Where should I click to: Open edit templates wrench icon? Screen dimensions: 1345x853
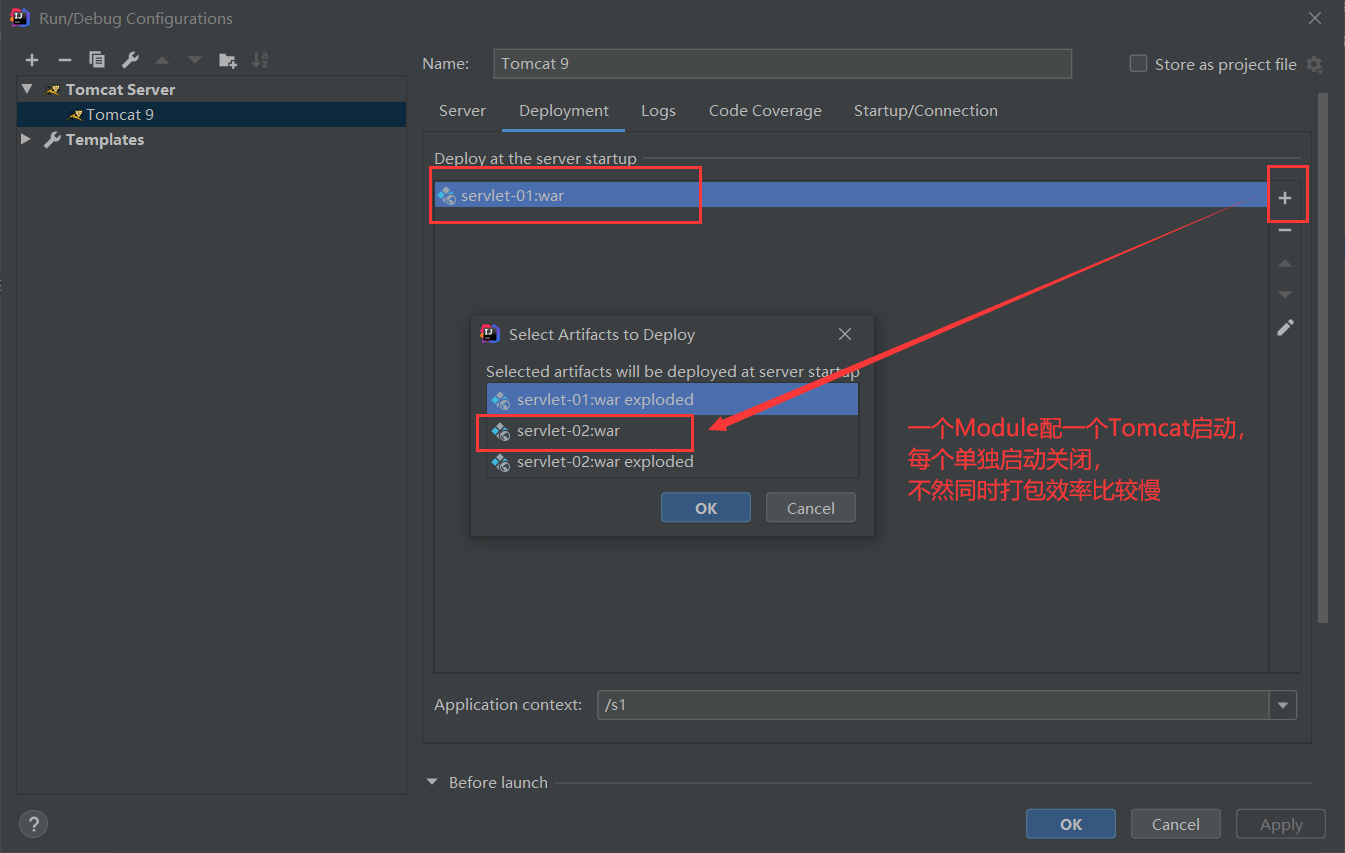tap(130, 60)
